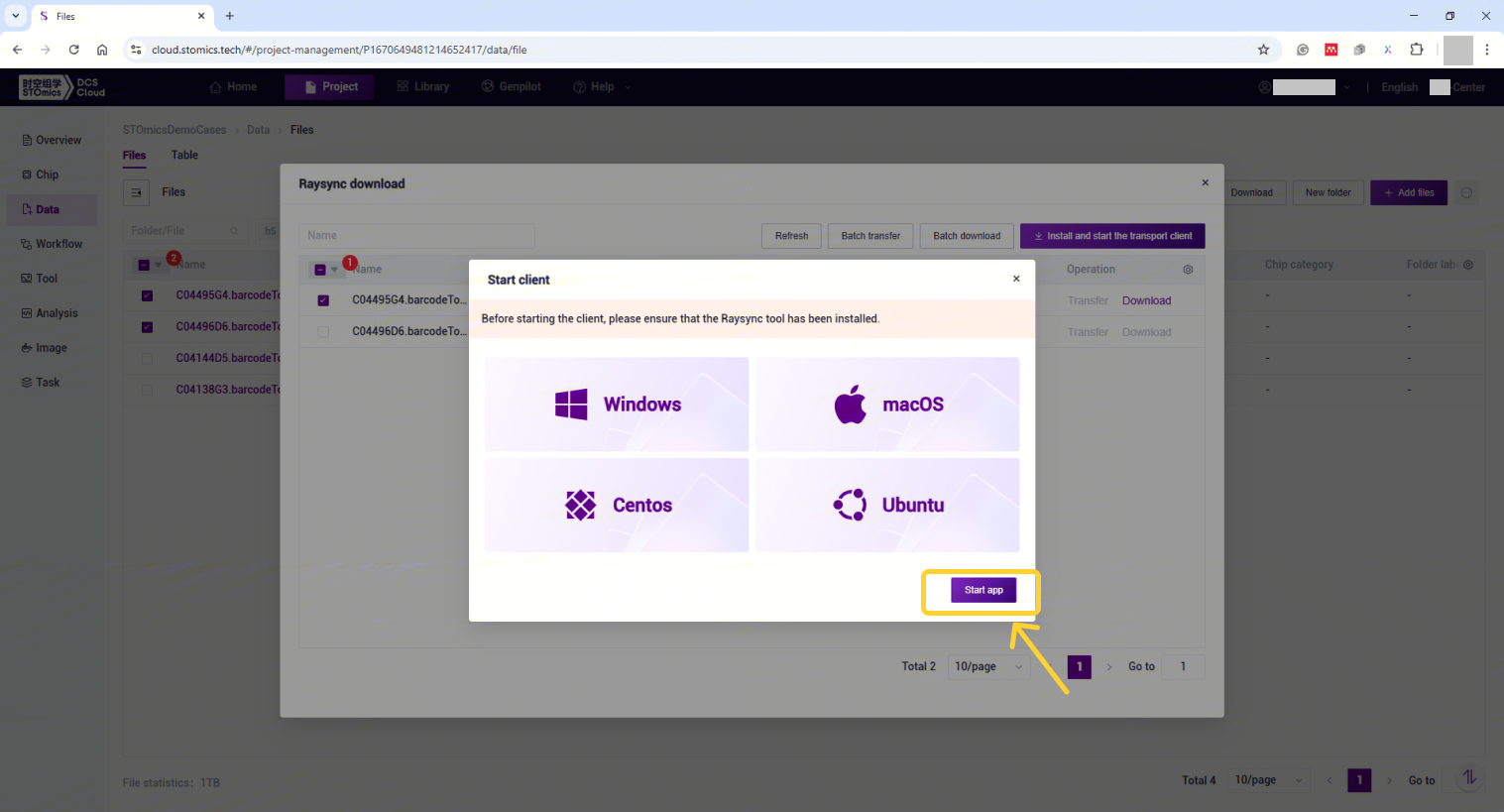Open the 10/page dropdown at page bottom
The image size is (1504, 812).
[x=1269, y=780]
